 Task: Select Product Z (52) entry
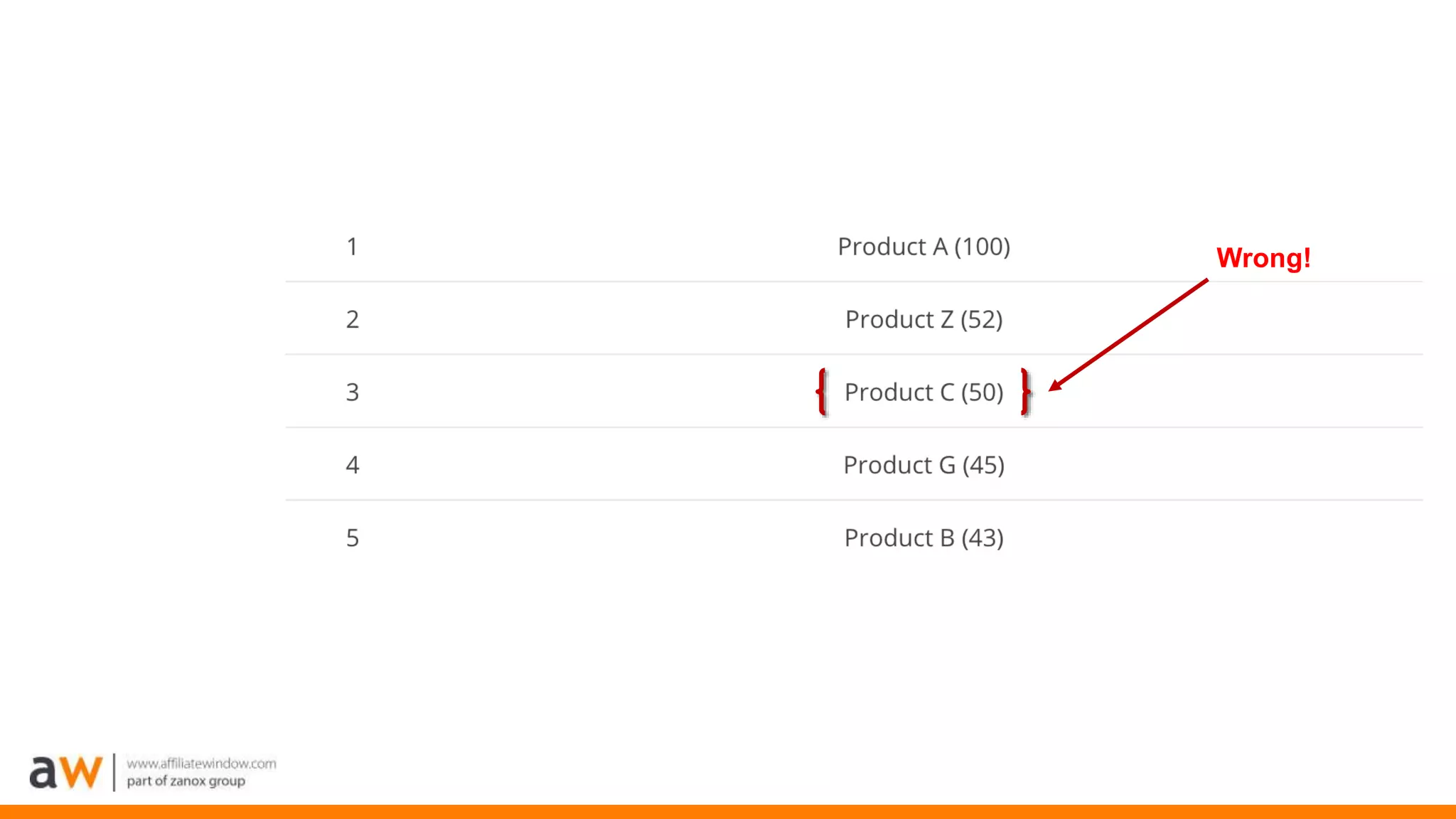[x=924, y=320]
